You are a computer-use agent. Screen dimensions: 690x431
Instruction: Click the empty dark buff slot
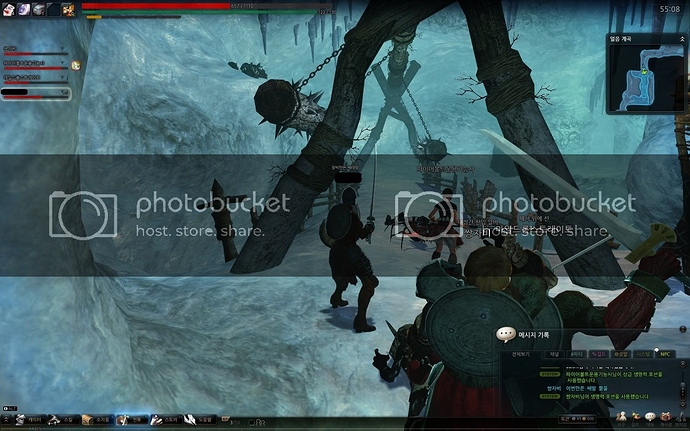(54, 10)
